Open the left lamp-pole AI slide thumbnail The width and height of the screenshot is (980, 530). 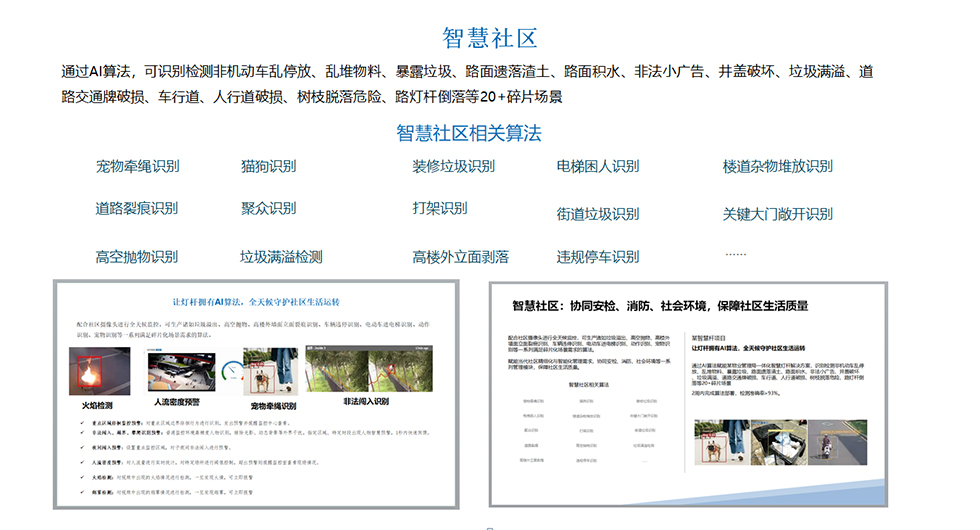tap(256, 394)
